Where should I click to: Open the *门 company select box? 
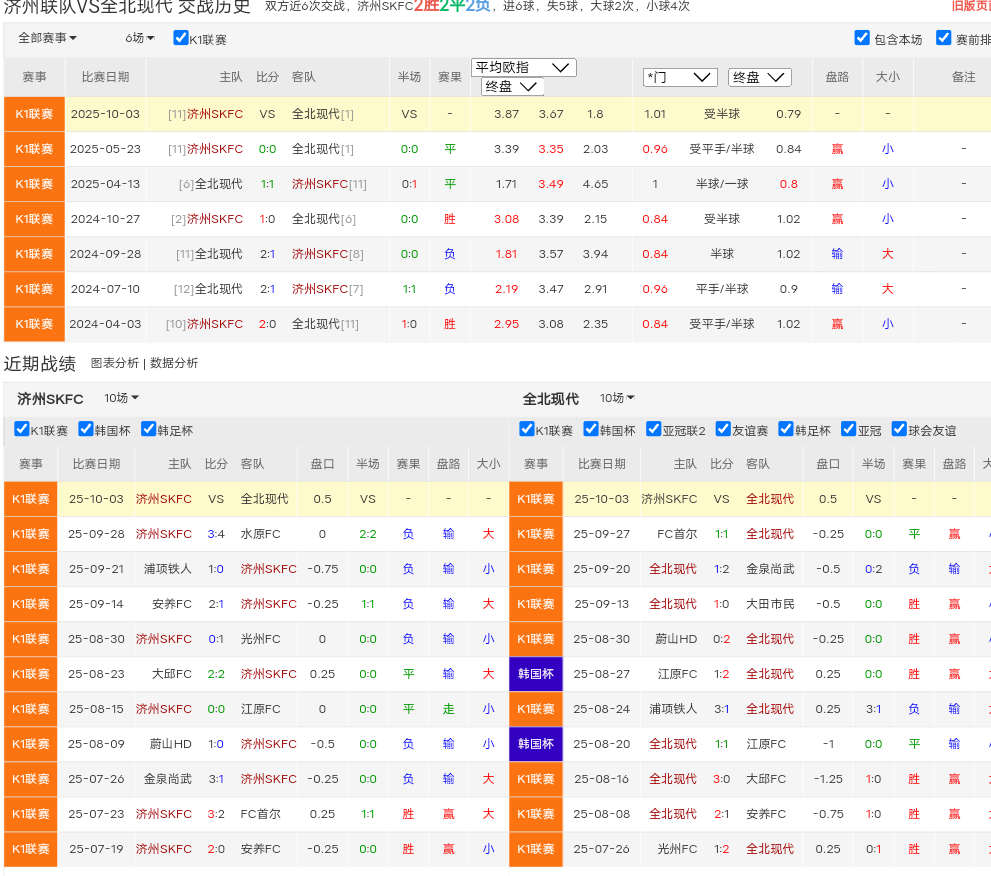[679, 77]
